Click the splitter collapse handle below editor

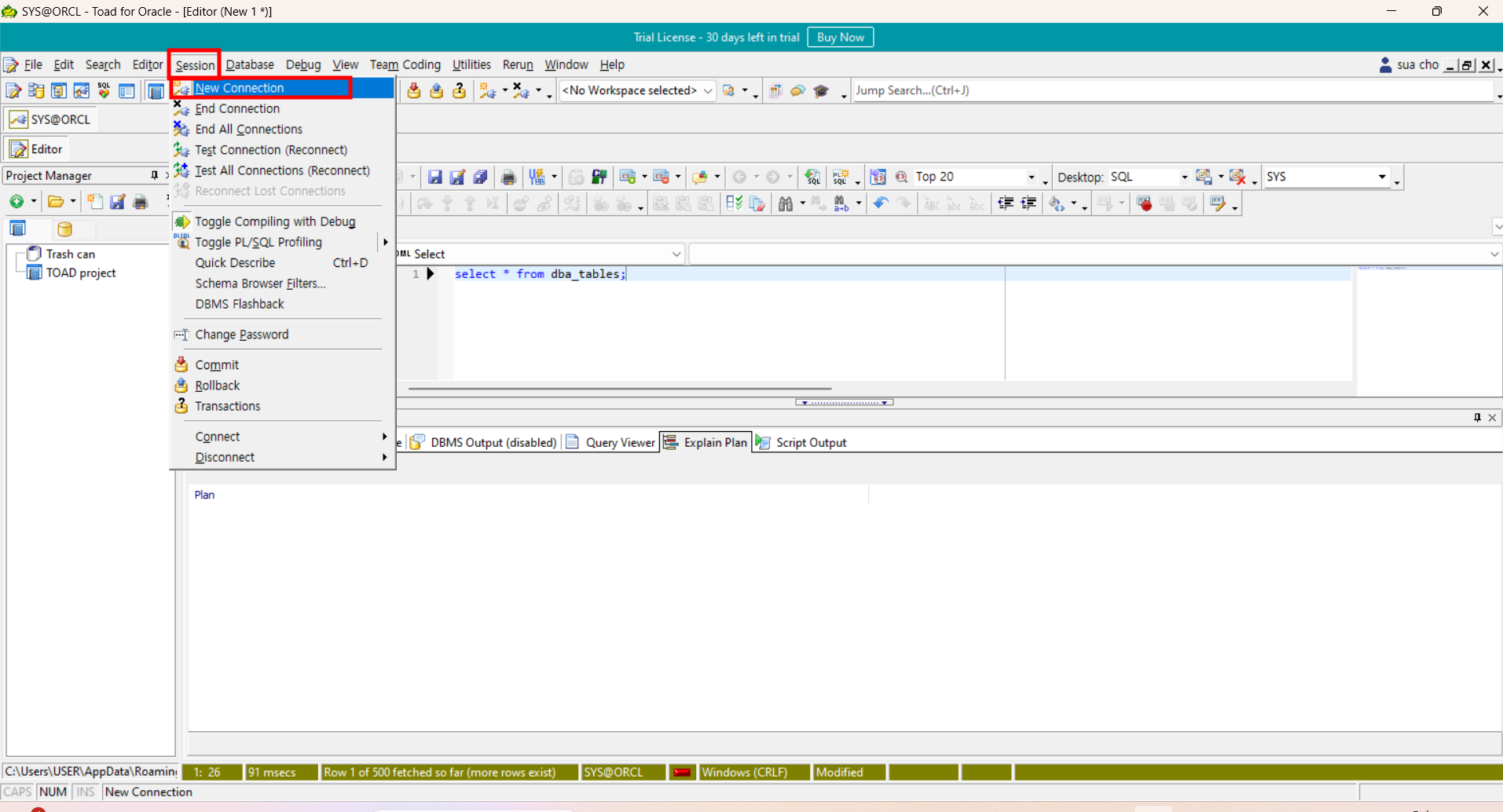(x=844, y=402)
